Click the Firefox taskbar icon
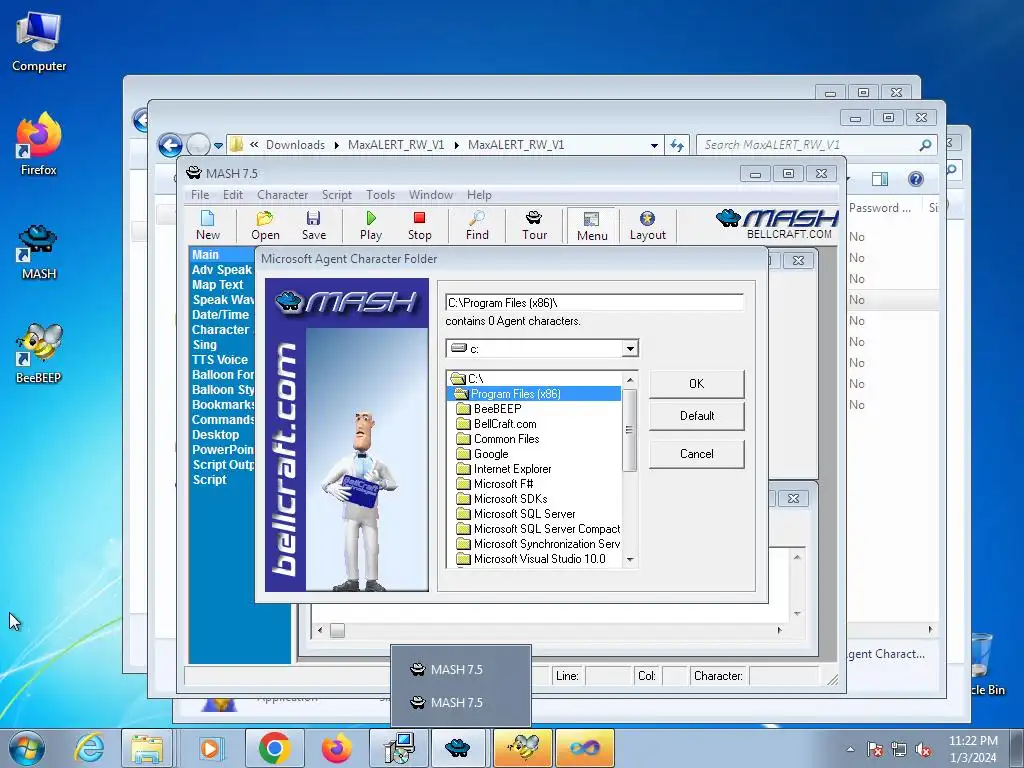 point(336,748)
